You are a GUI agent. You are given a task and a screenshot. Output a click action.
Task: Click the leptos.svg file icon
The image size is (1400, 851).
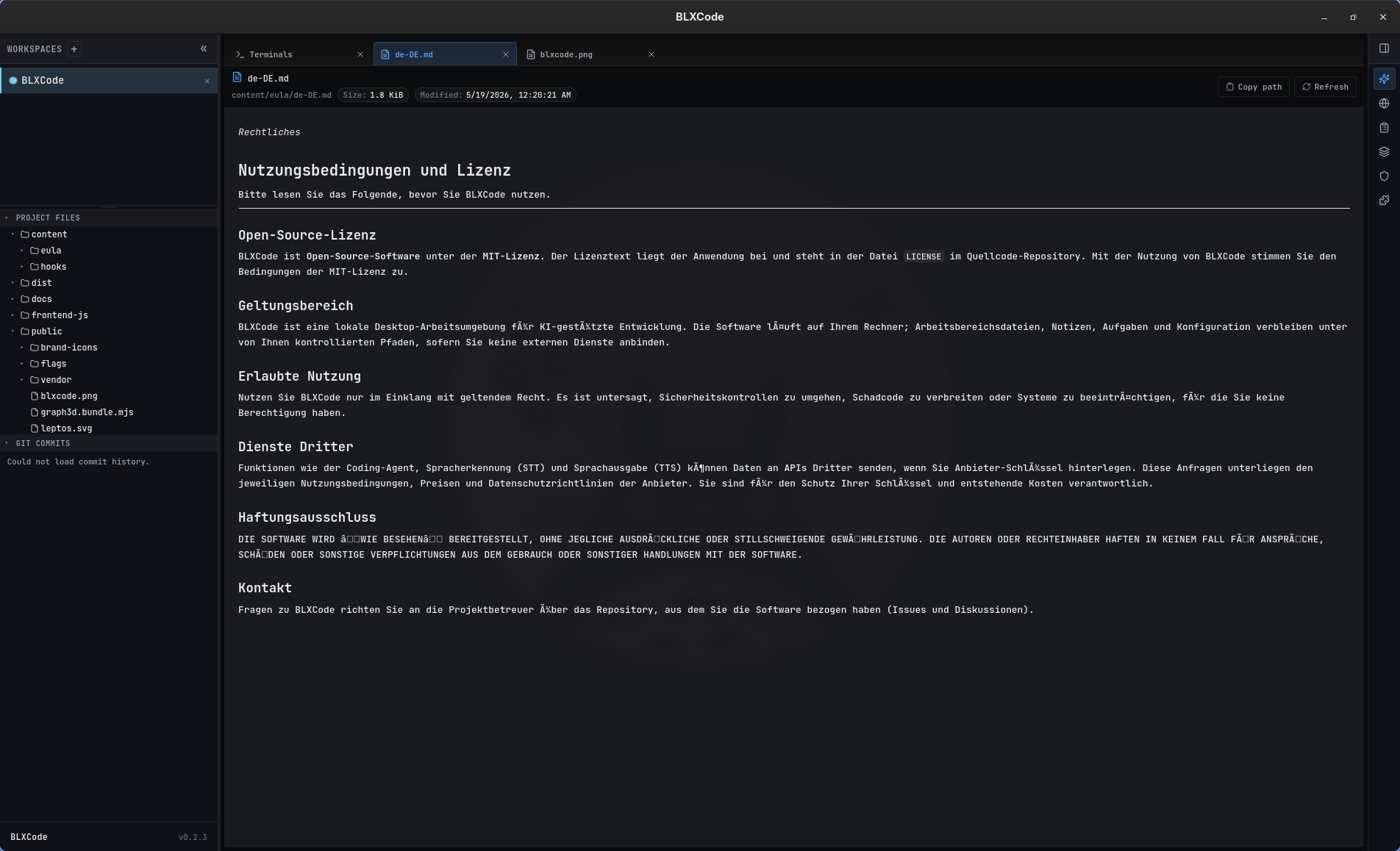(34, 428)
